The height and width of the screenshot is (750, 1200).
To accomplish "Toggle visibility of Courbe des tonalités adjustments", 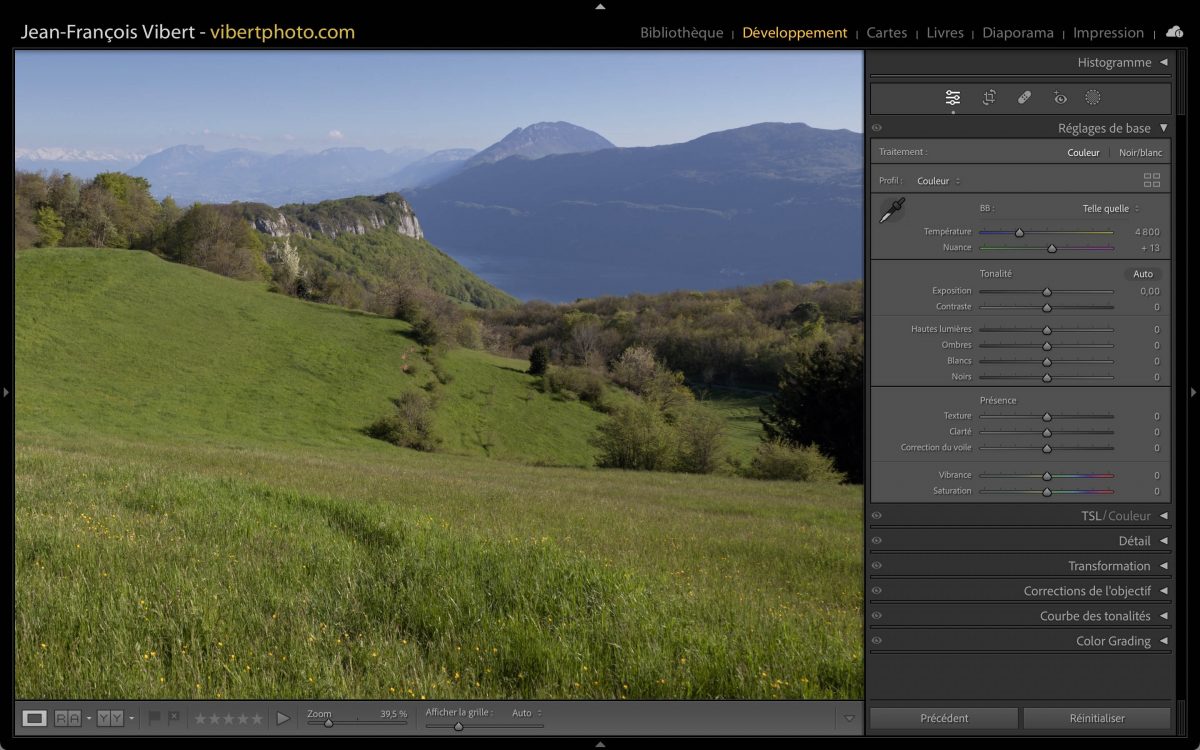I will point(877,616).
